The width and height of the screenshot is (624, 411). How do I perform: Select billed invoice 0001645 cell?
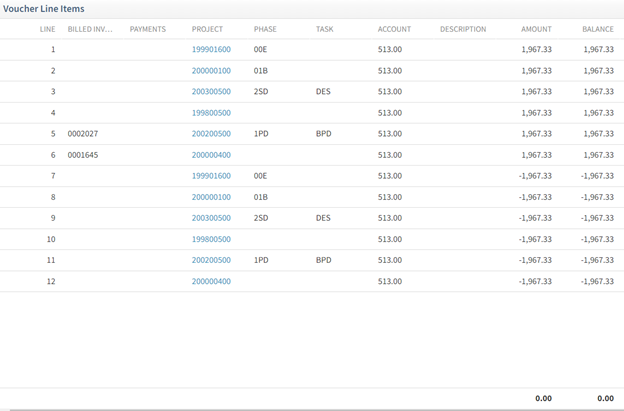(83, 155)
